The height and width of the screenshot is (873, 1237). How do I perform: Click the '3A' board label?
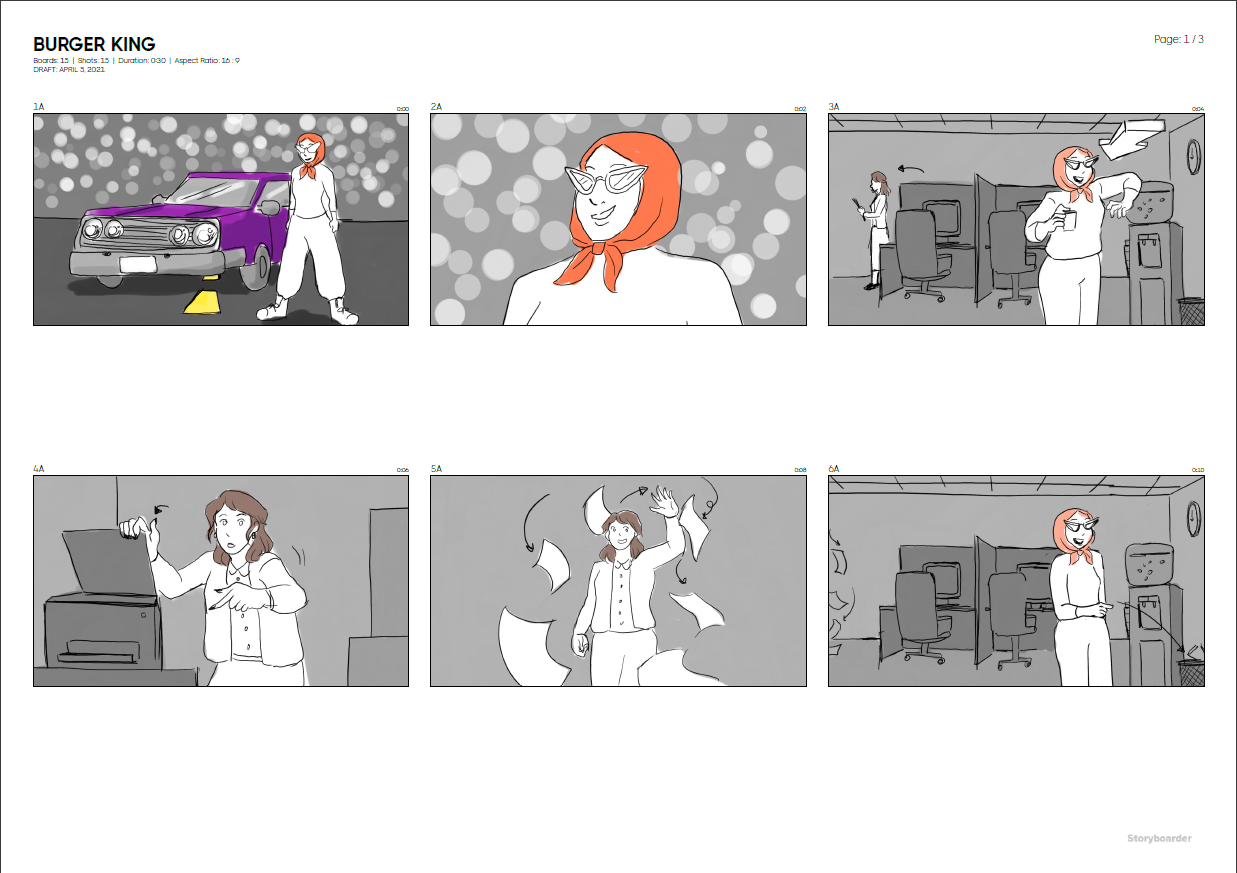pos(834,106)
